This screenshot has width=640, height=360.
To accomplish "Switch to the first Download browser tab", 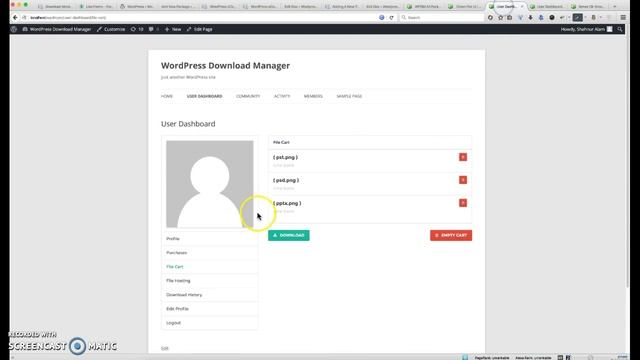I will coord(55,7).
